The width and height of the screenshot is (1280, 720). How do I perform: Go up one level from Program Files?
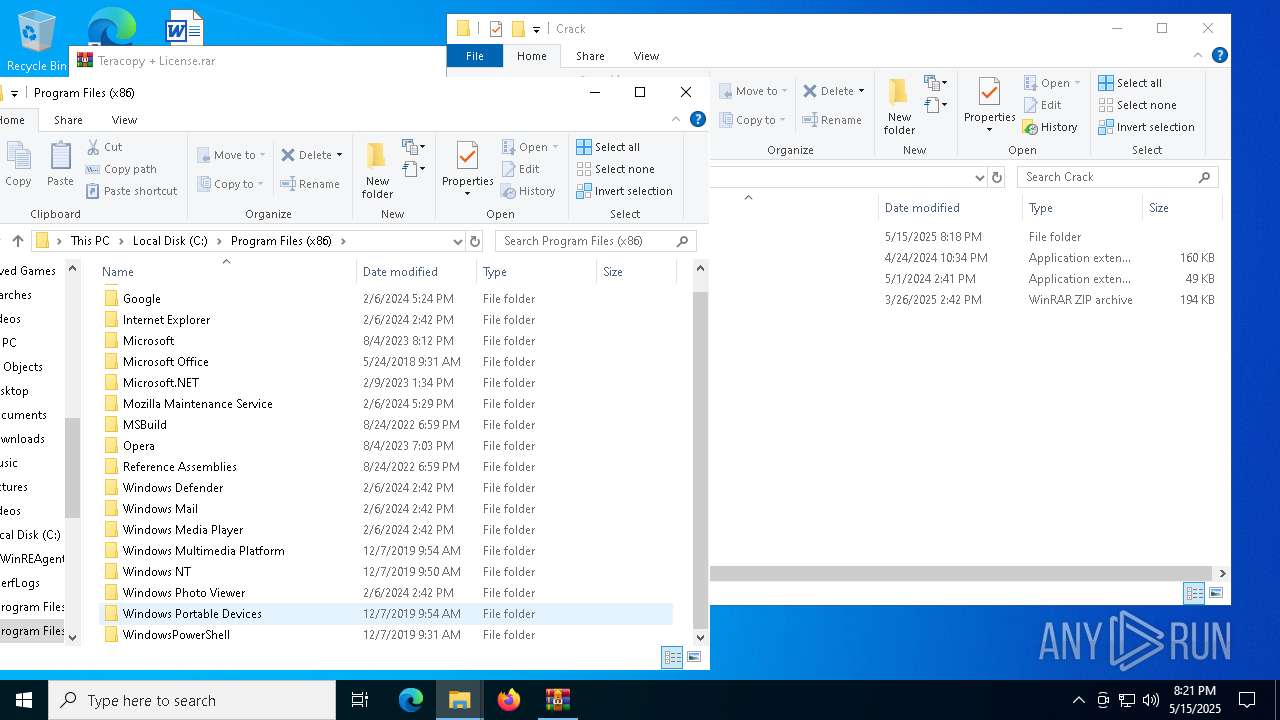(18, 241)
